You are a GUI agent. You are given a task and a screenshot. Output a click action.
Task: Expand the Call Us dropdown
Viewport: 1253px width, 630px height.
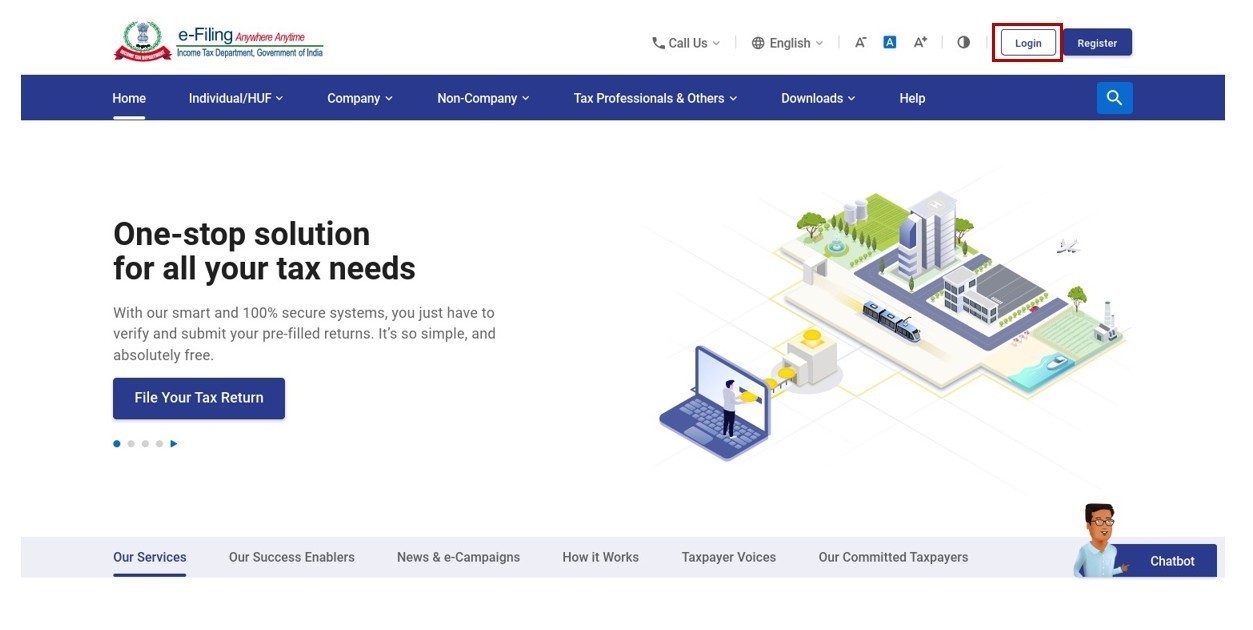pyautogui.click(x=686, y=43)
